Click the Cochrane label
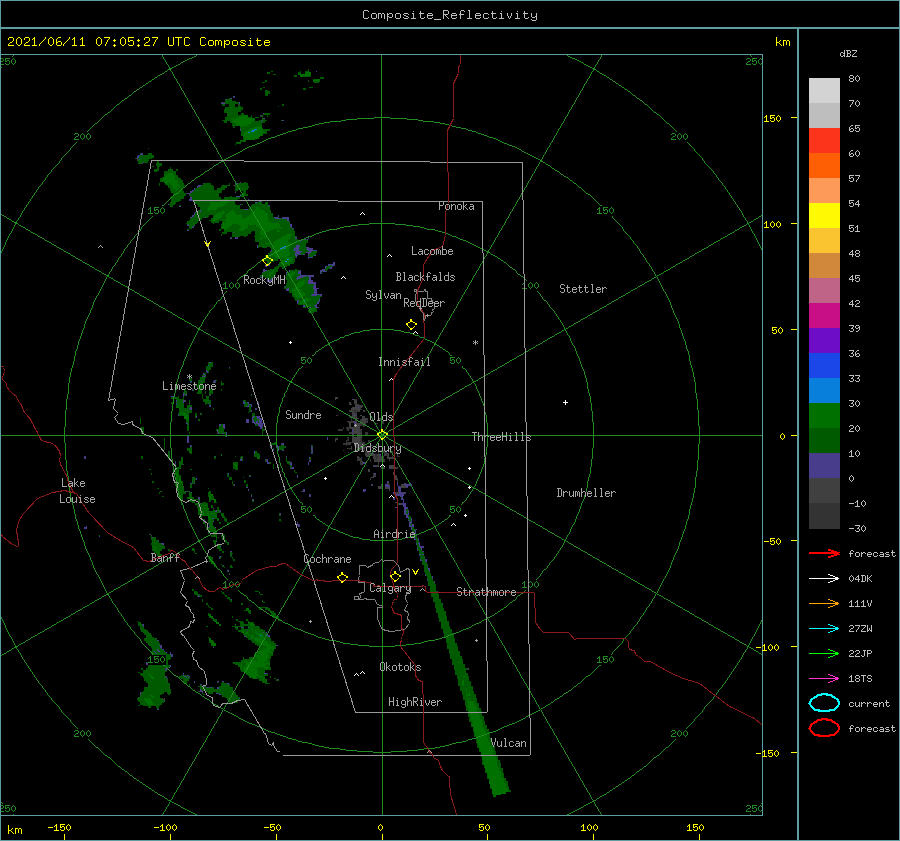Image resolution: width=900 pixels, height=841 pixels. pyautogui.click(x=327, y=559)
